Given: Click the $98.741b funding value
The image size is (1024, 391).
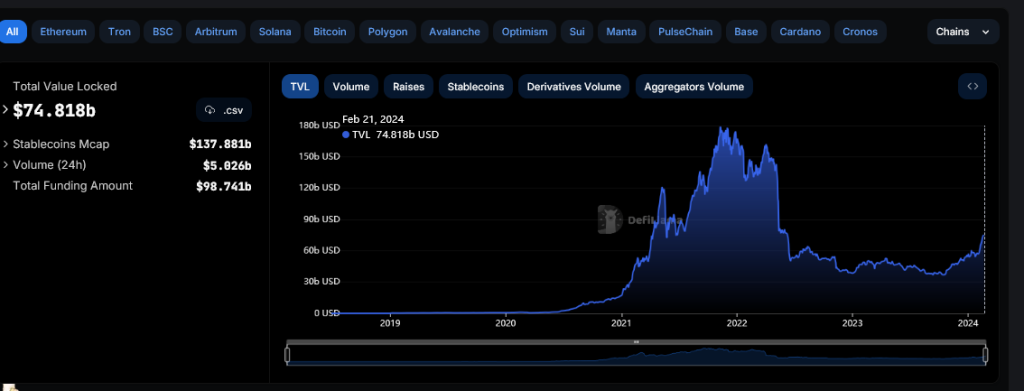Looking at the screenshot, I should point(223,186).
